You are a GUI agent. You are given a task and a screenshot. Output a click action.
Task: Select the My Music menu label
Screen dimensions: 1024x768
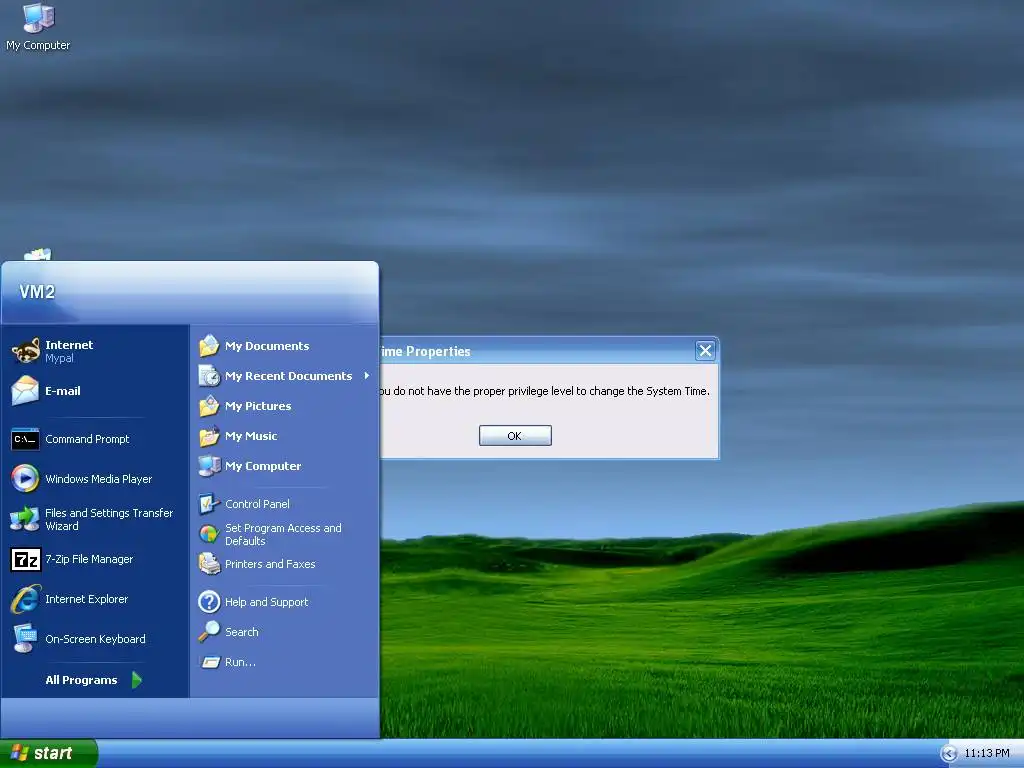251,436
